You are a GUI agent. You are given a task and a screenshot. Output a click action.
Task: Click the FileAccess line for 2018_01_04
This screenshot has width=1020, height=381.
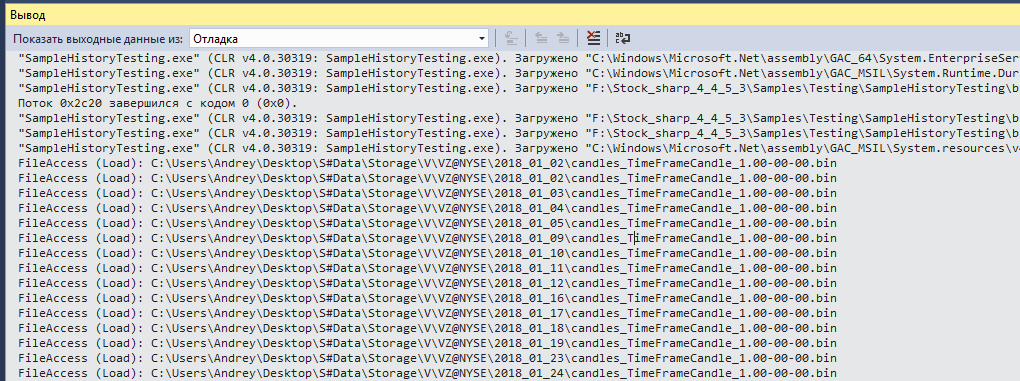click(427, 208)
